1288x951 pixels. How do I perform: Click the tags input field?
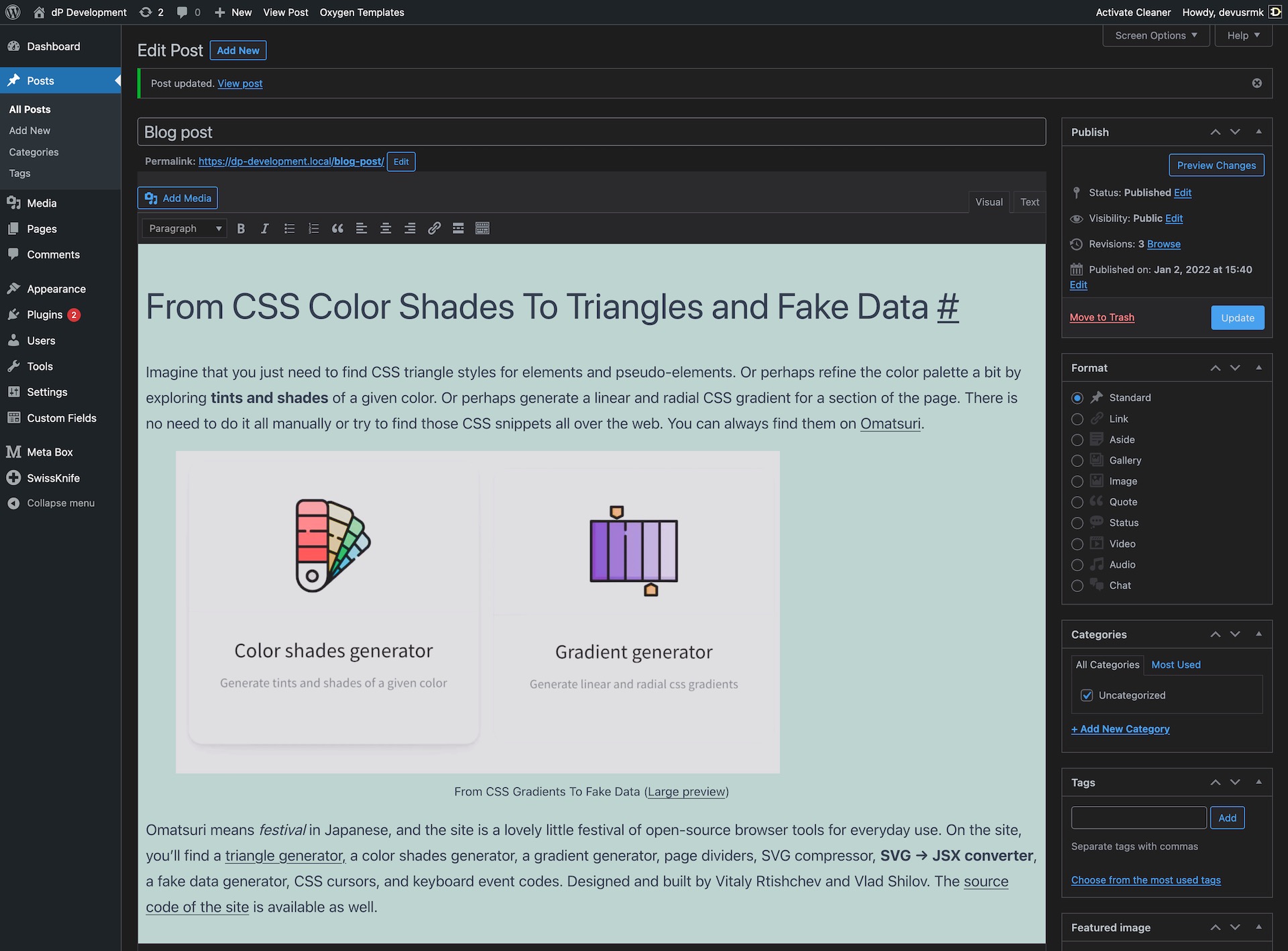[1138, 817]
